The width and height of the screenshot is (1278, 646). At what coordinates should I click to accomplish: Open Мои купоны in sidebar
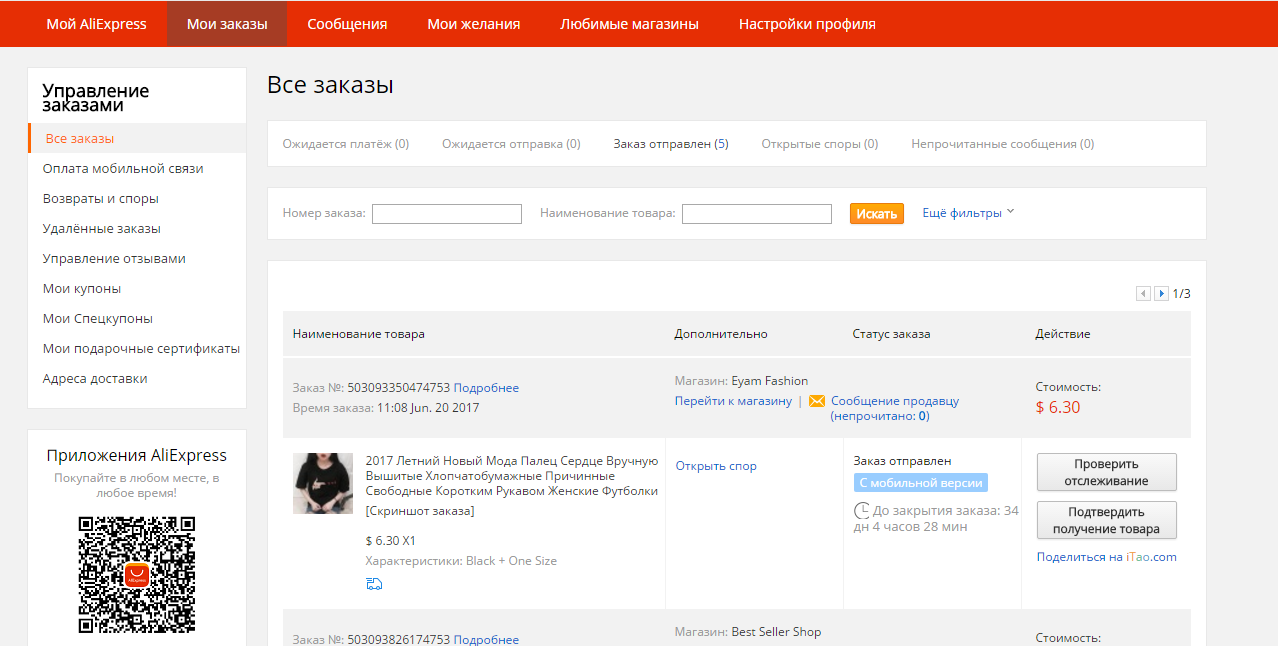click(82, 289)
